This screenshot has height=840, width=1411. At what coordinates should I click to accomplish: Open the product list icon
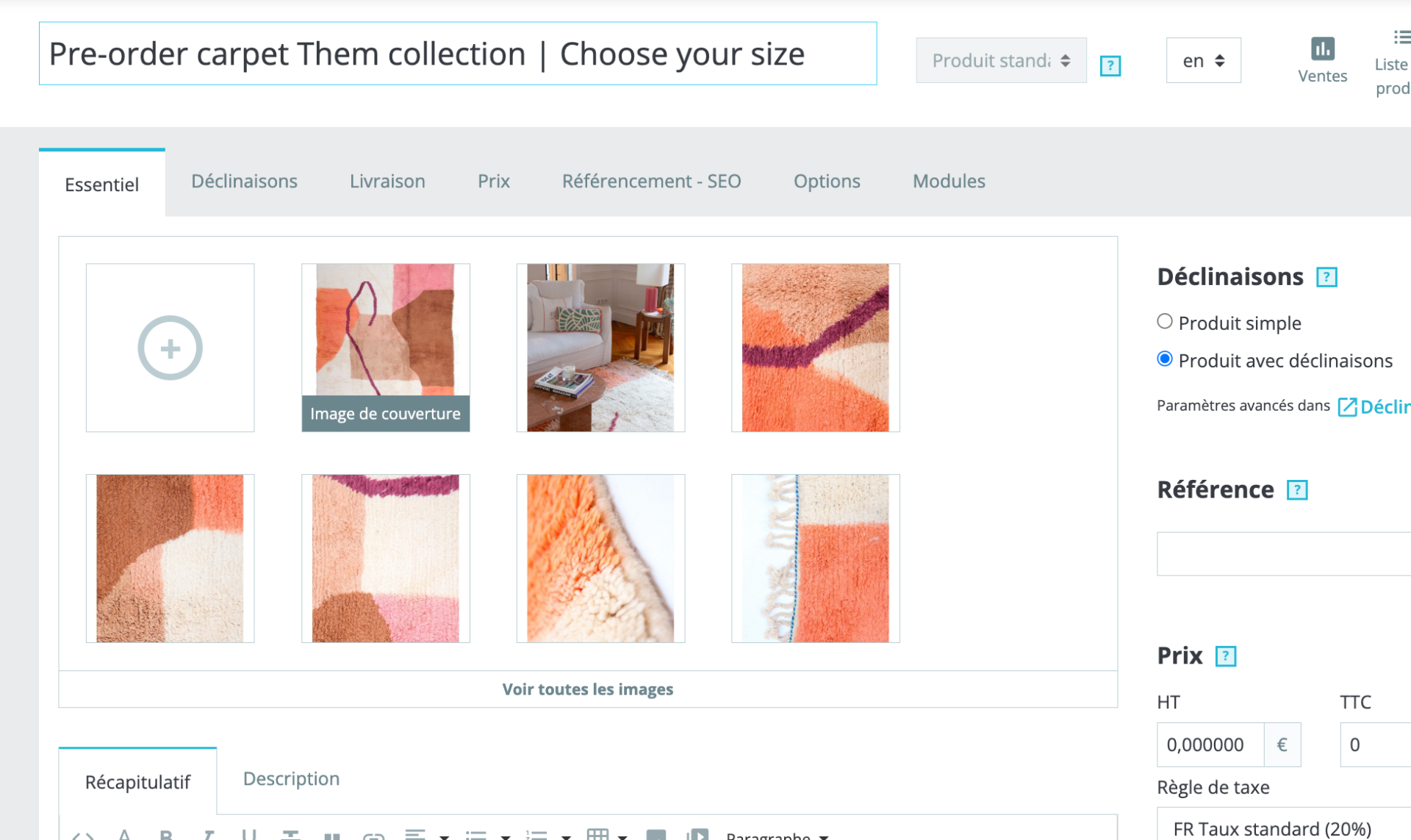tap(1401, 37)
